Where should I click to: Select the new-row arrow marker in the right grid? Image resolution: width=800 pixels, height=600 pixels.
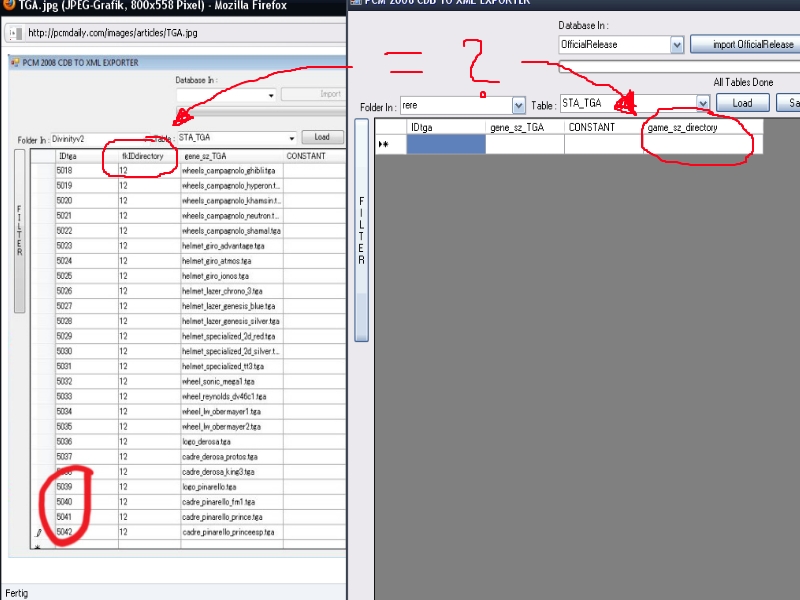(x=384, y=145)
